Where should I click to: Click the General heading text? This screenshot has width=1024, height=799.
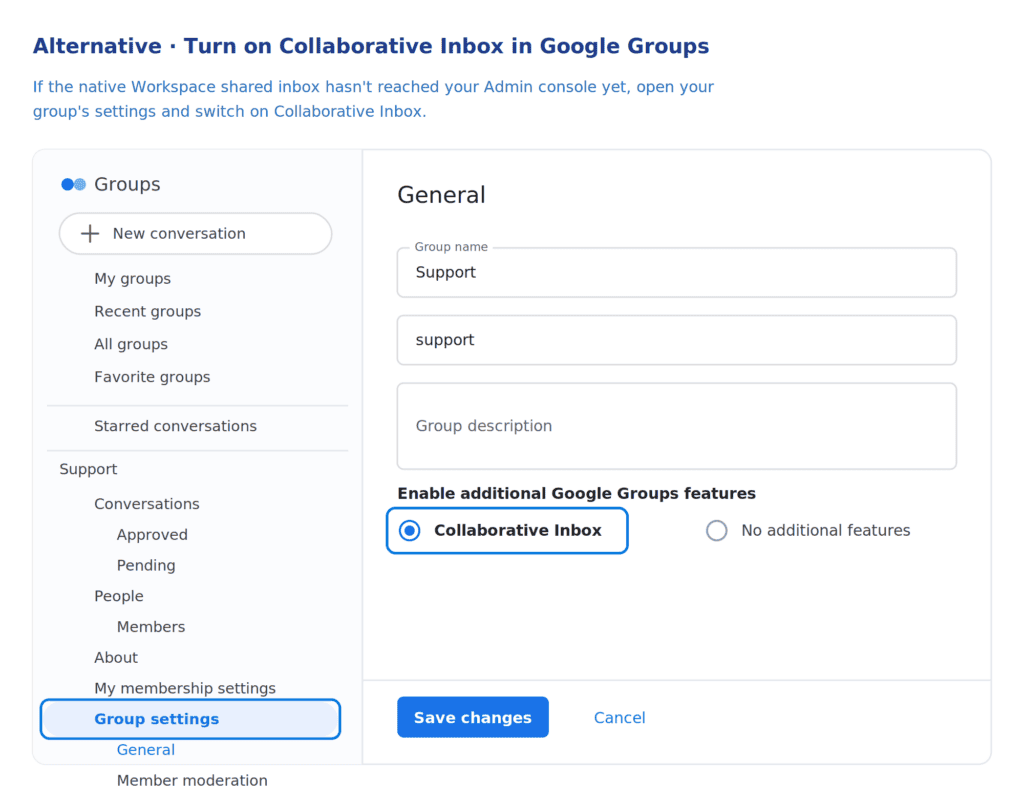coord(441,195)
